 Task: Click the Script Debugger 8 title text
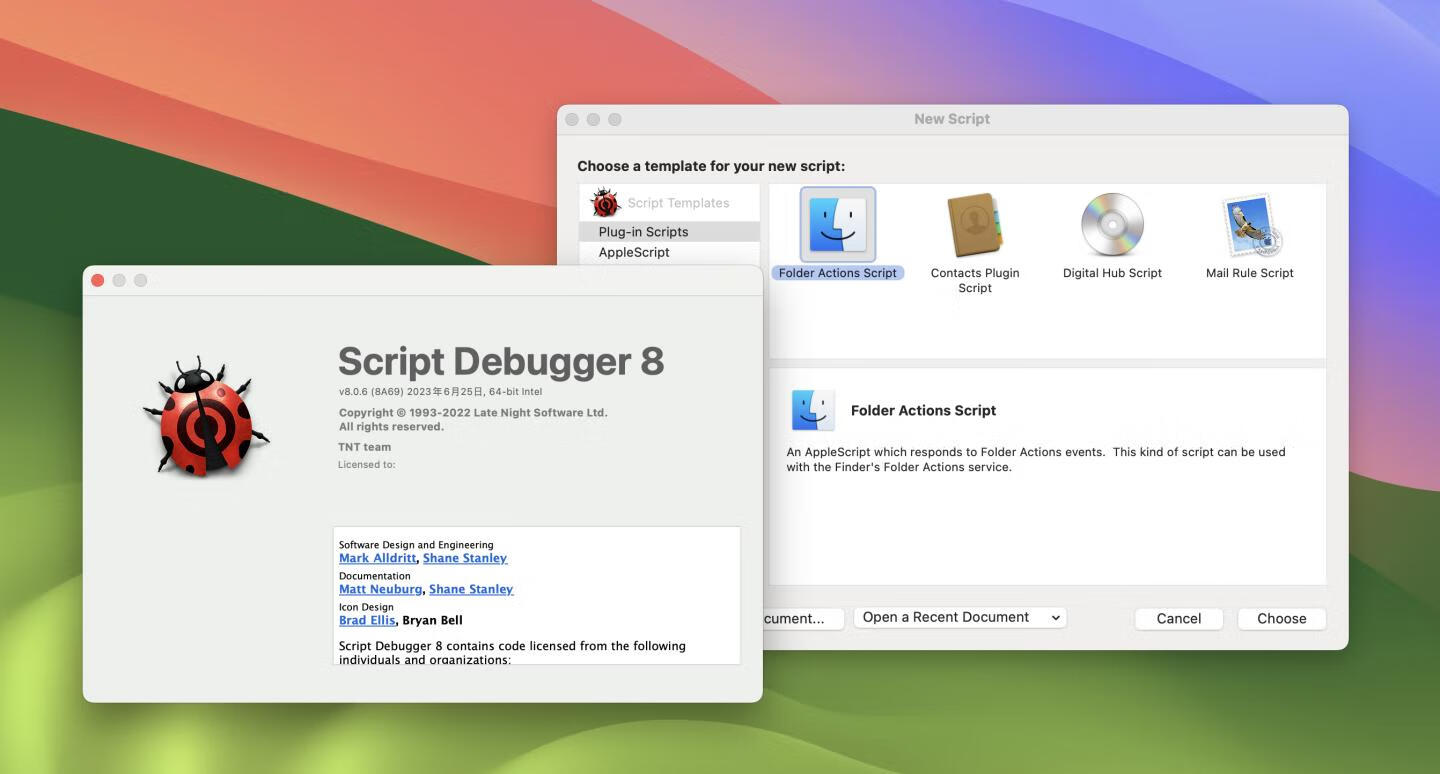[501, 361]
